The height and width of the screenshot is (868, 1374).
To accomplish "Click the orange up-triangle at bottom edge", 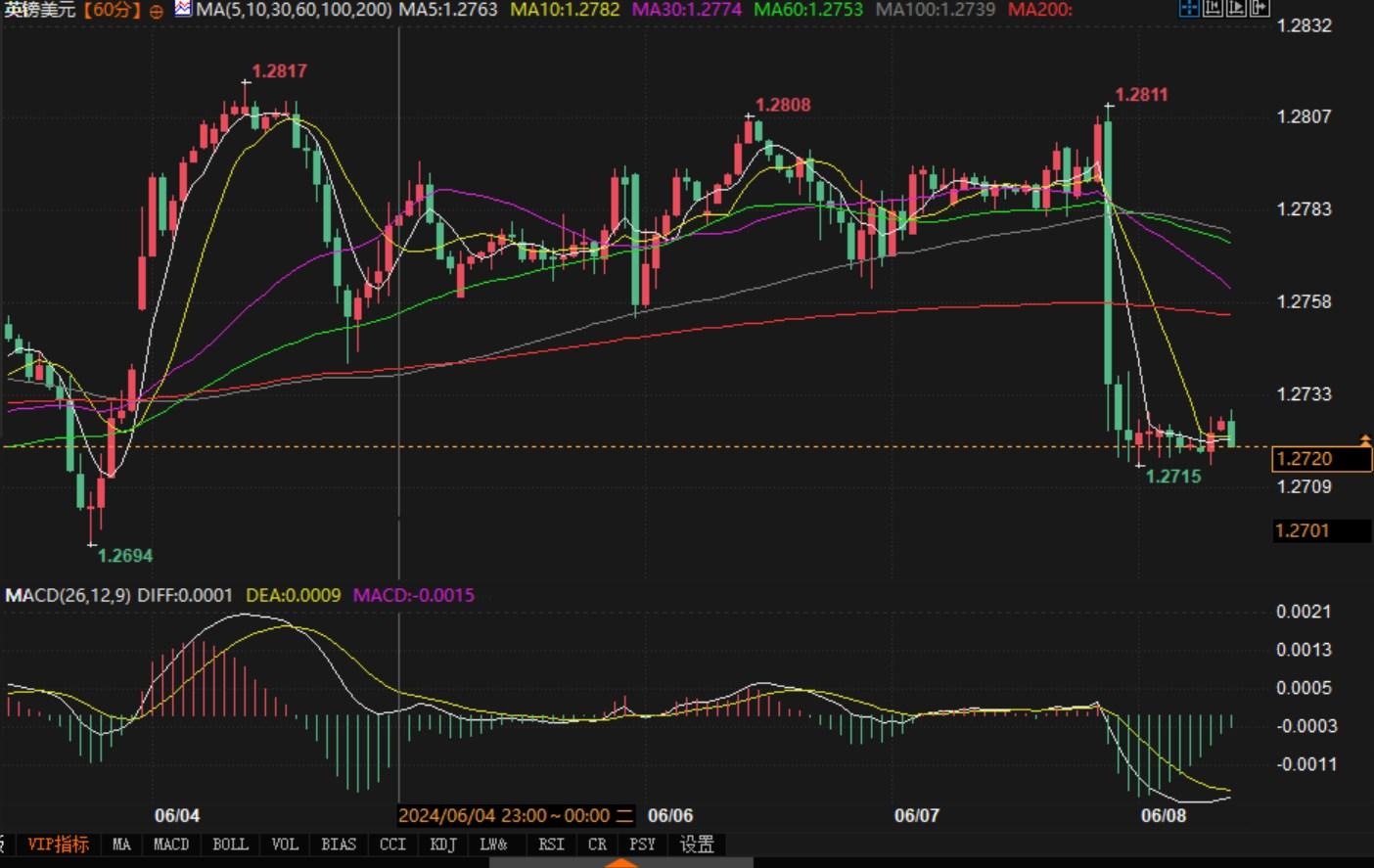I will tap(620, 863).
